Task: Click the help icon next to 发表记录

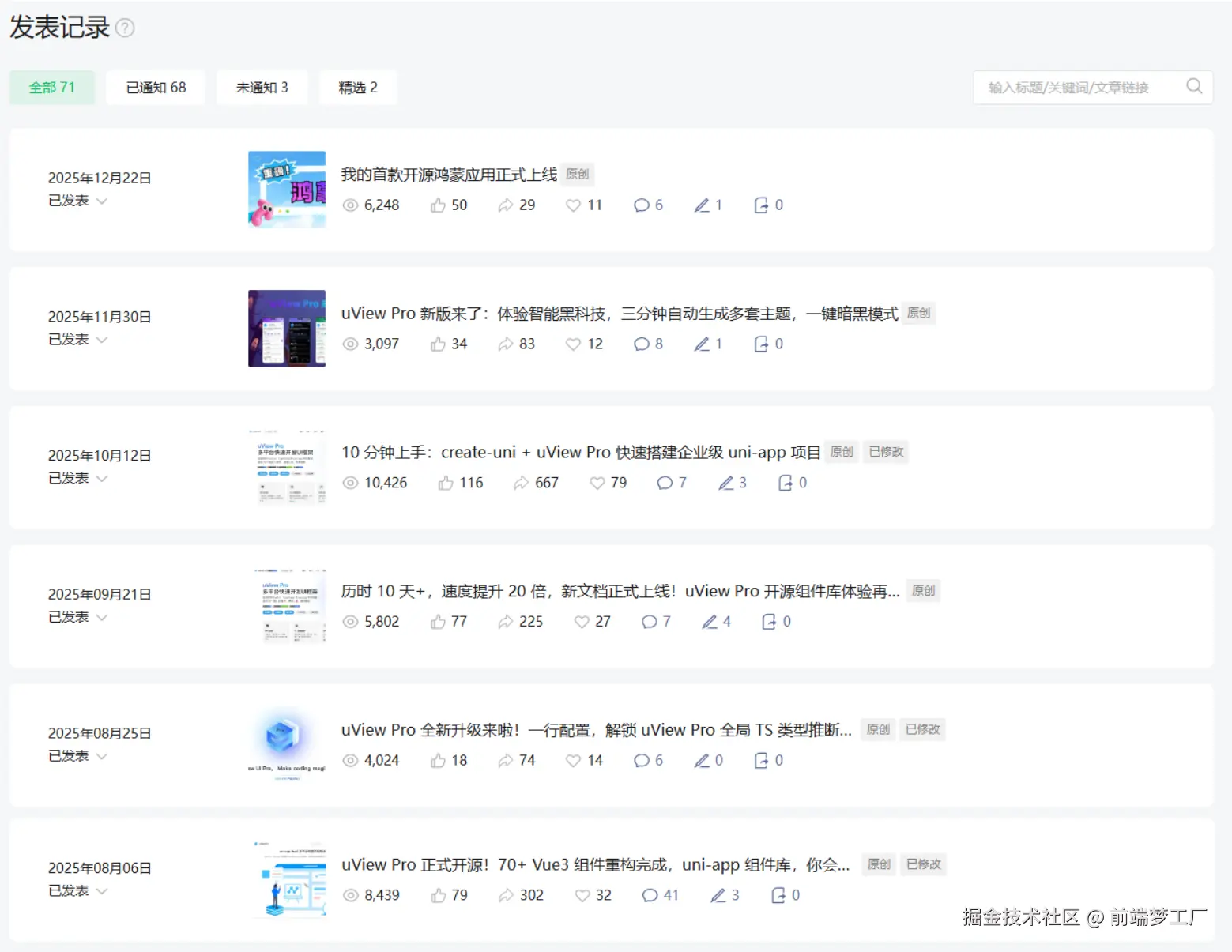Action: point(125,28)
